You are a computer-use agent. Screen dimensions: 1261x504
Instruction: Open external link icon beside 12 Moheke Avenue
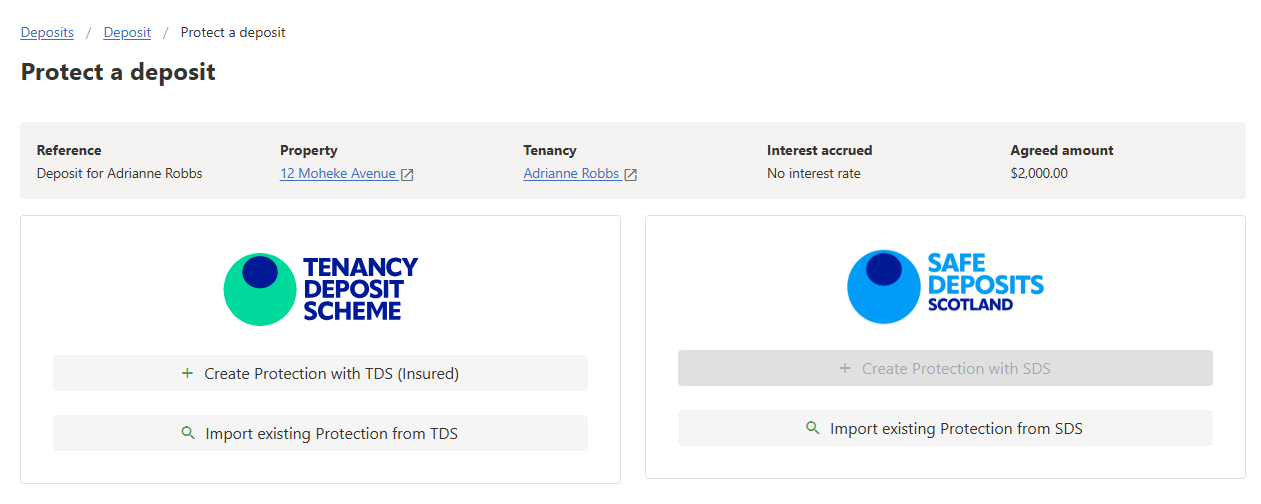(x=407, y=174)
